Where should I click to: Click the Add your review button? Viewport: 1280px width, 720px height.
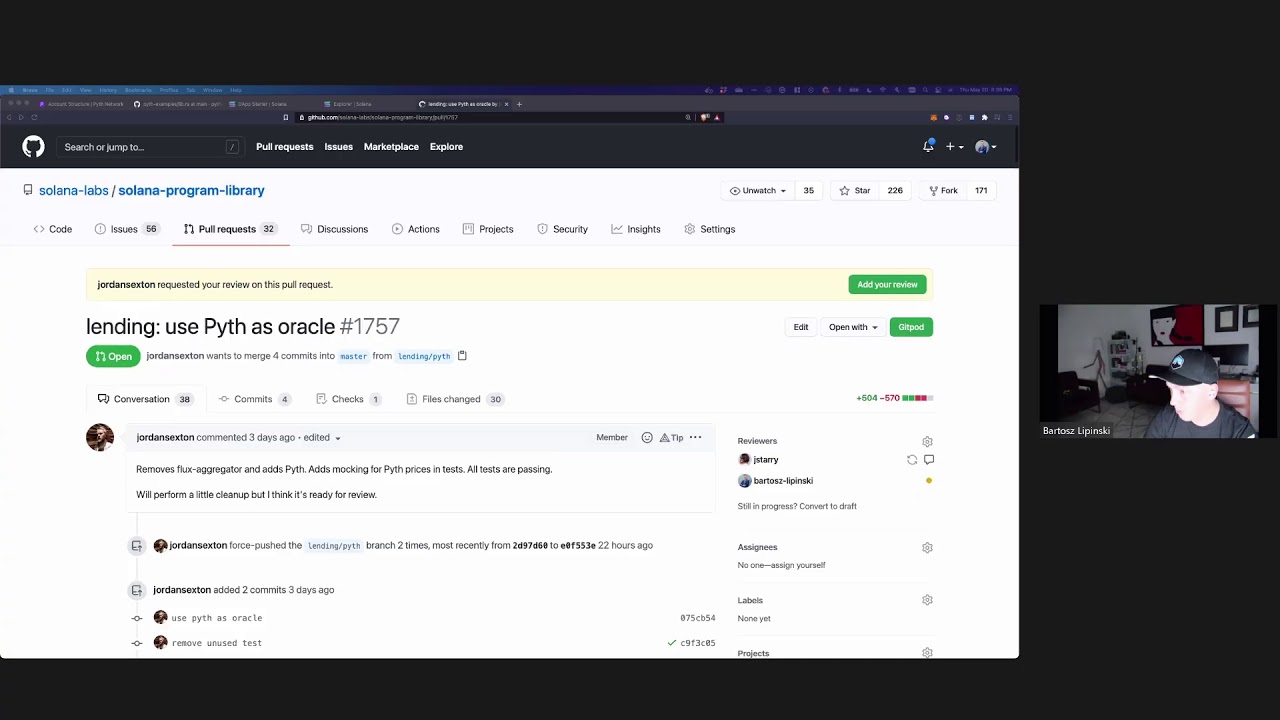887,285
